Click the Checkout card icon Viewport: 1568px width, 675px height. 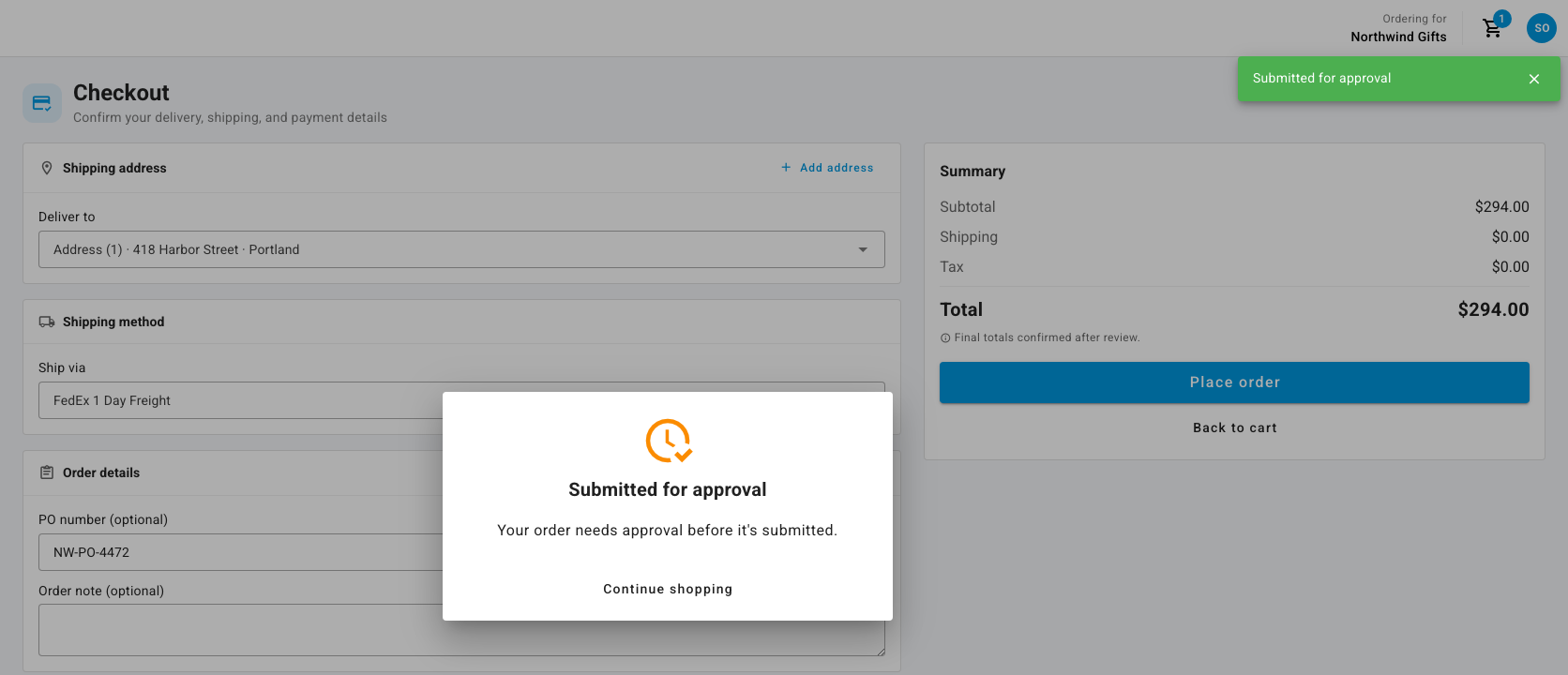tap(42, 103)
